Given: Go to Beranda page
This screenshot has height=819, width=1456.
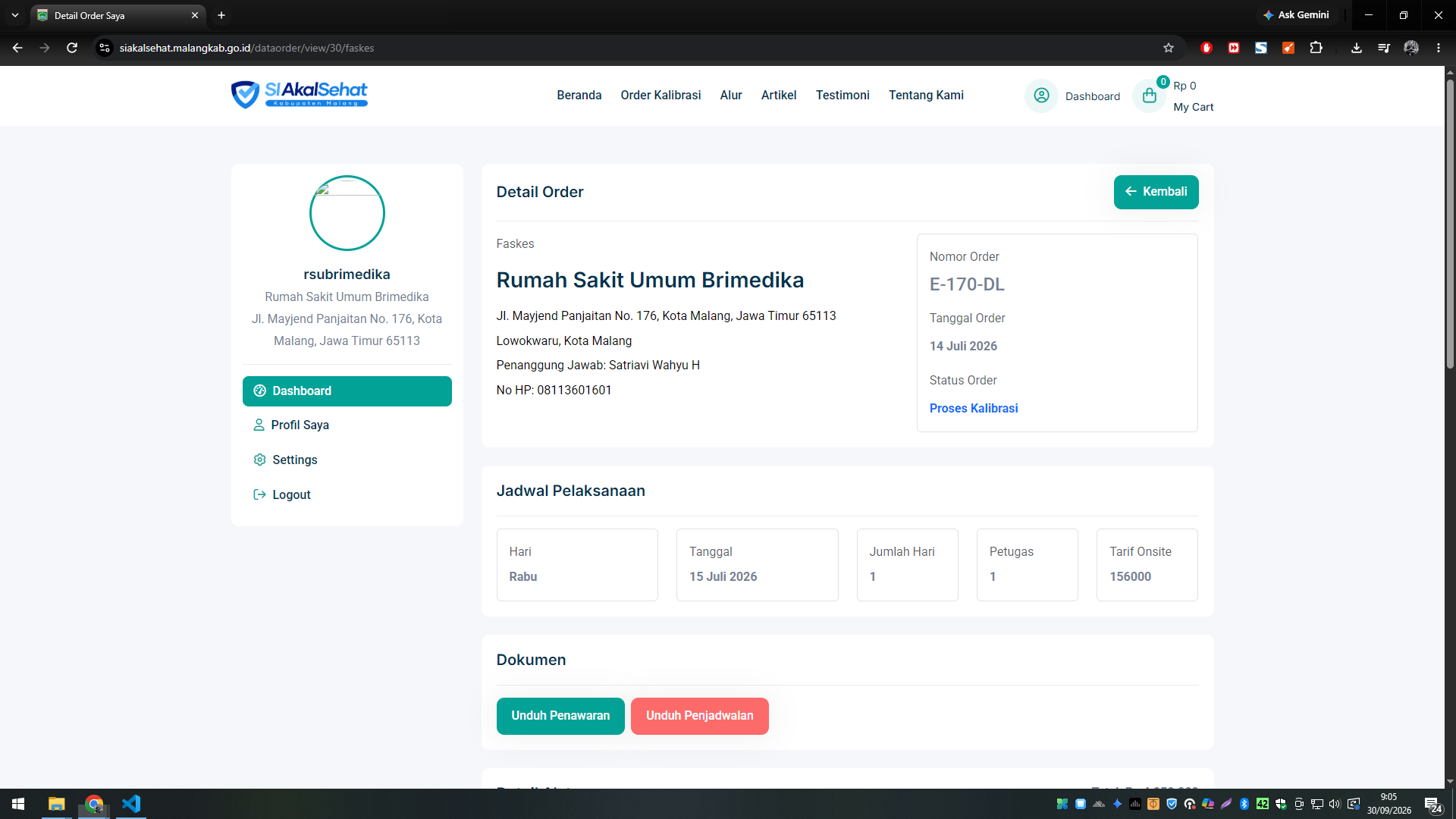Looking at the screenshot, I should [x=579, y=96].
